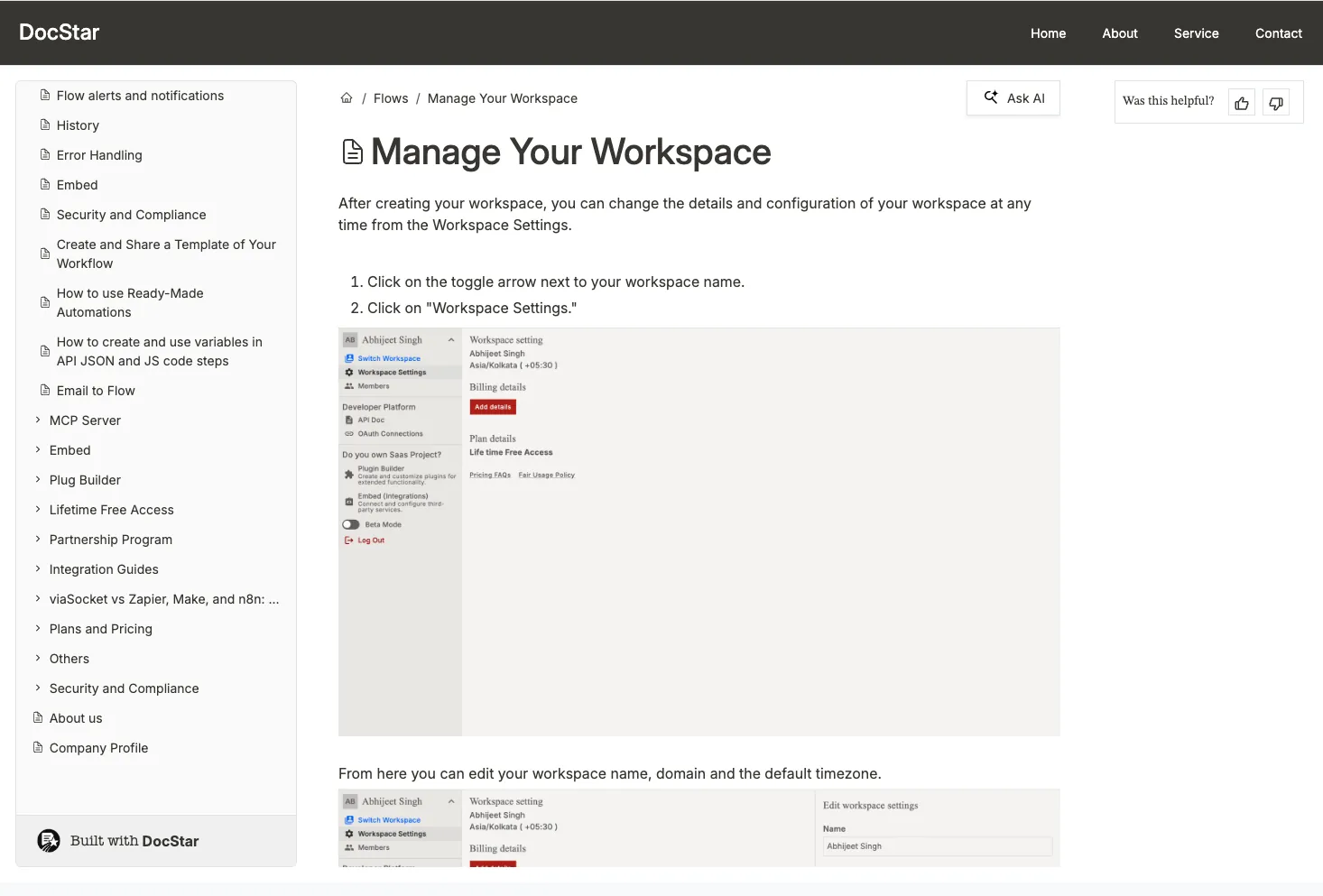Click the Plugin Builder puzzle icon in screenshot
Image resolution: width=1323 pixels, height=896 pixels.
pyautogui.click(x=349, y=472)
